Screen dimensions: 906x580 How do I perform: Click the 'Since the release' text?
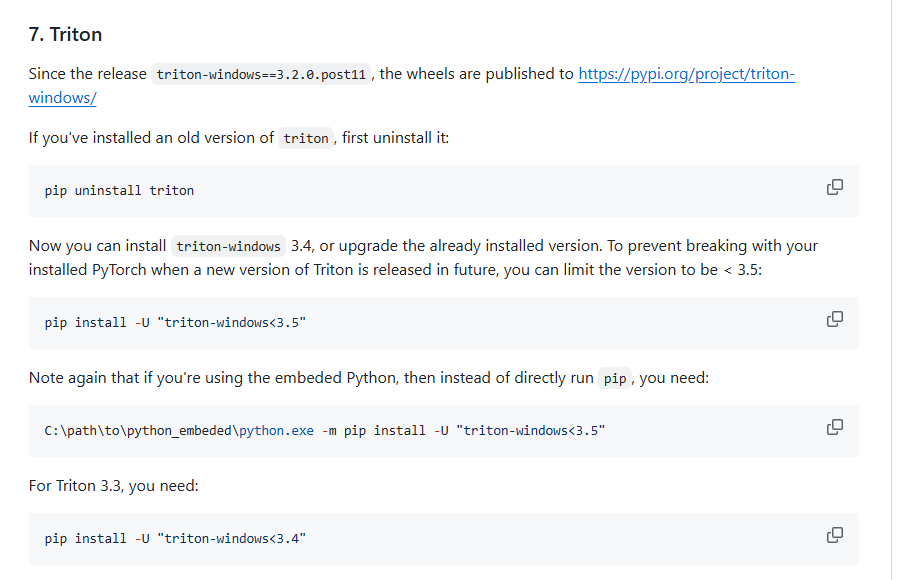(x=88, y=74)
